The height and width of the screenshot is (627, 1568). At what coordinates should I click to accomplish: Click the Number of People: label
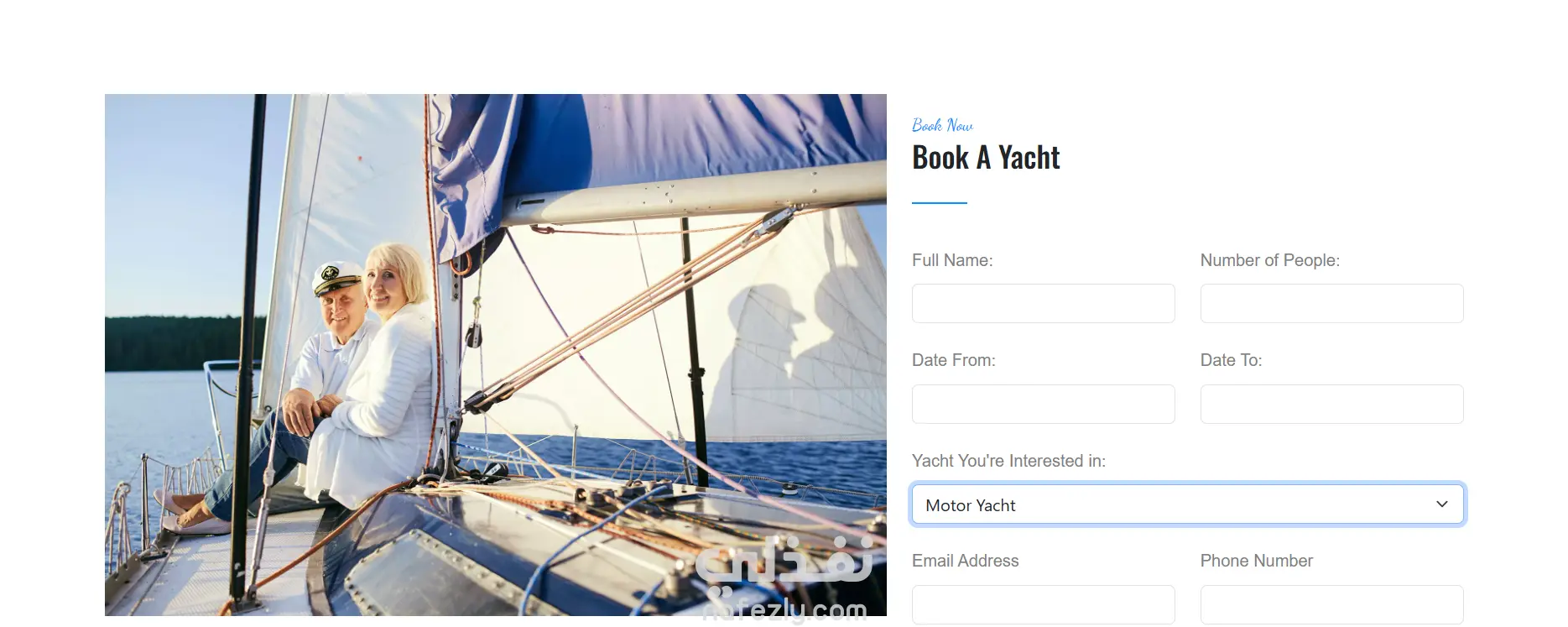1269,260
